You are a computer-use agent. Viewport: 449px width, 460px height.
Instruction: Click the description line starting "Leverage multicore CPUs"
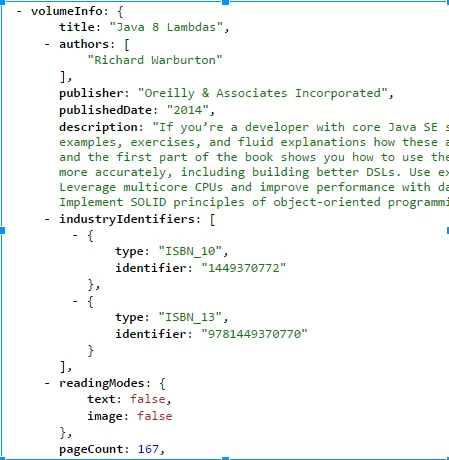point(254,187)
